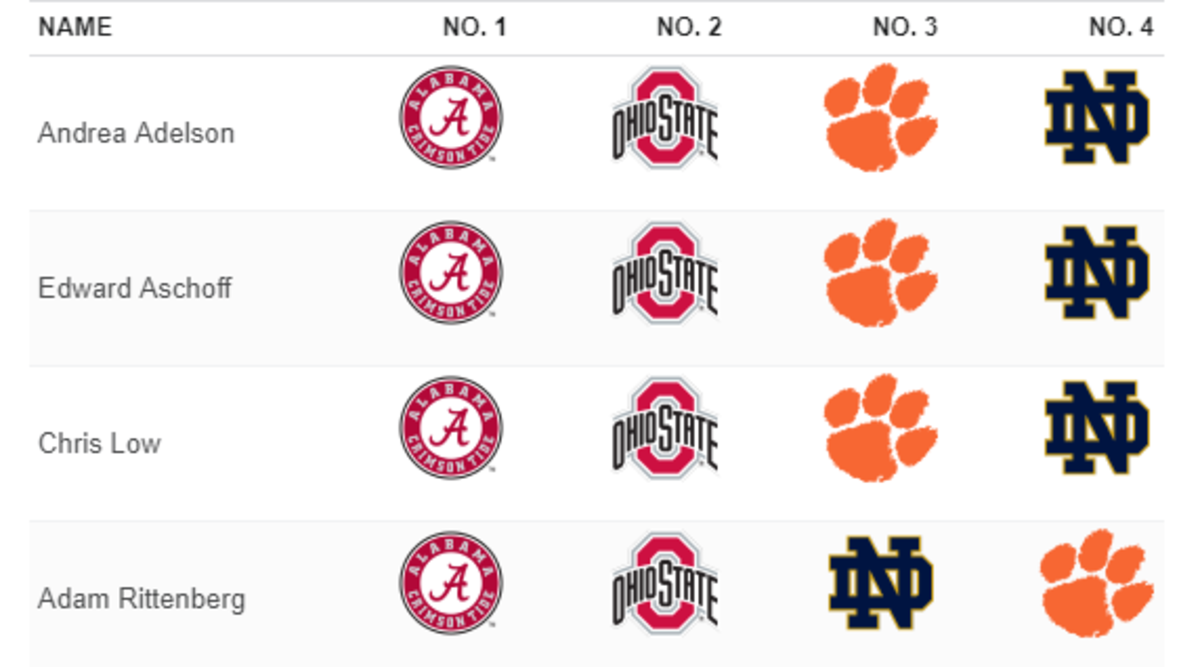Click the NO. 3 column header

tap(906, 27)
